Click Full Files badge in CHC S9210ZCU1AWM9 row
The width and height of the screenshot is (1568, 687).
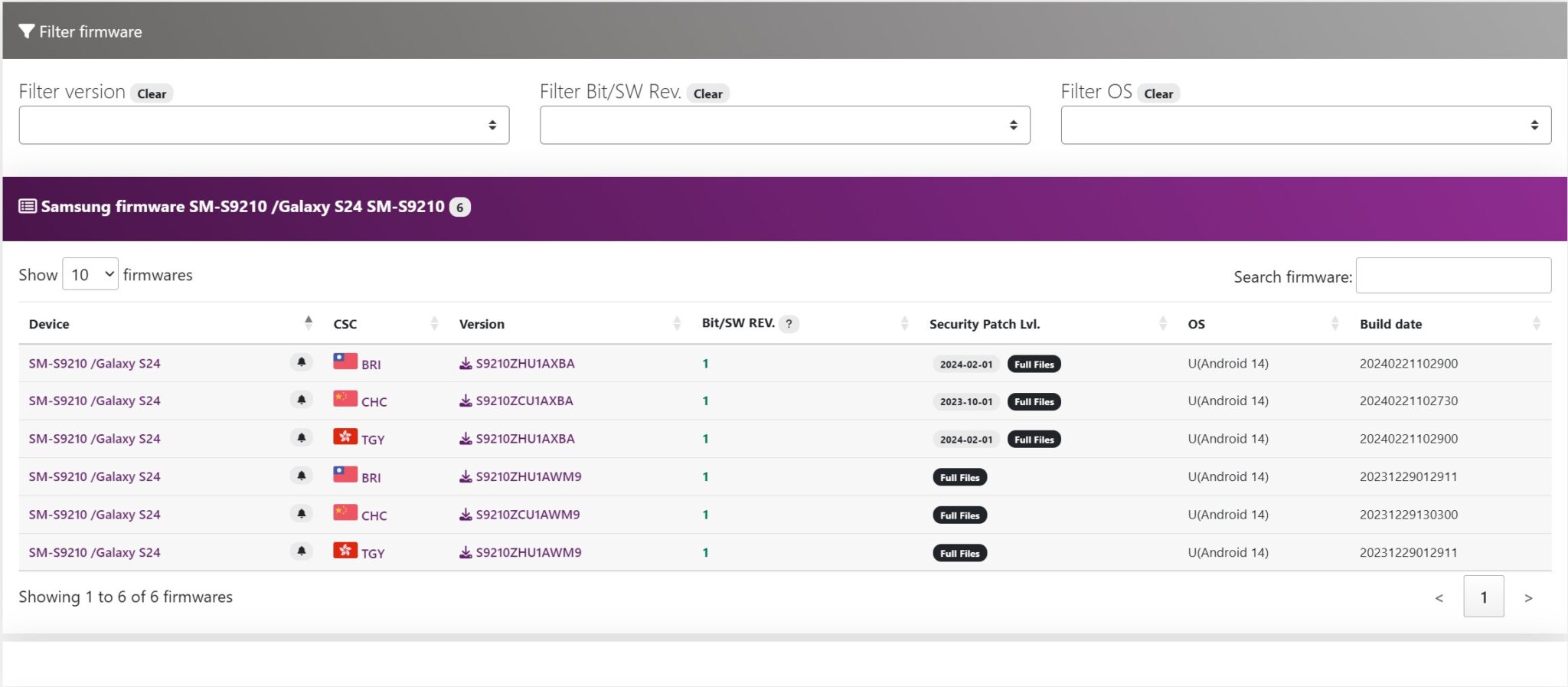click(960, 515)
